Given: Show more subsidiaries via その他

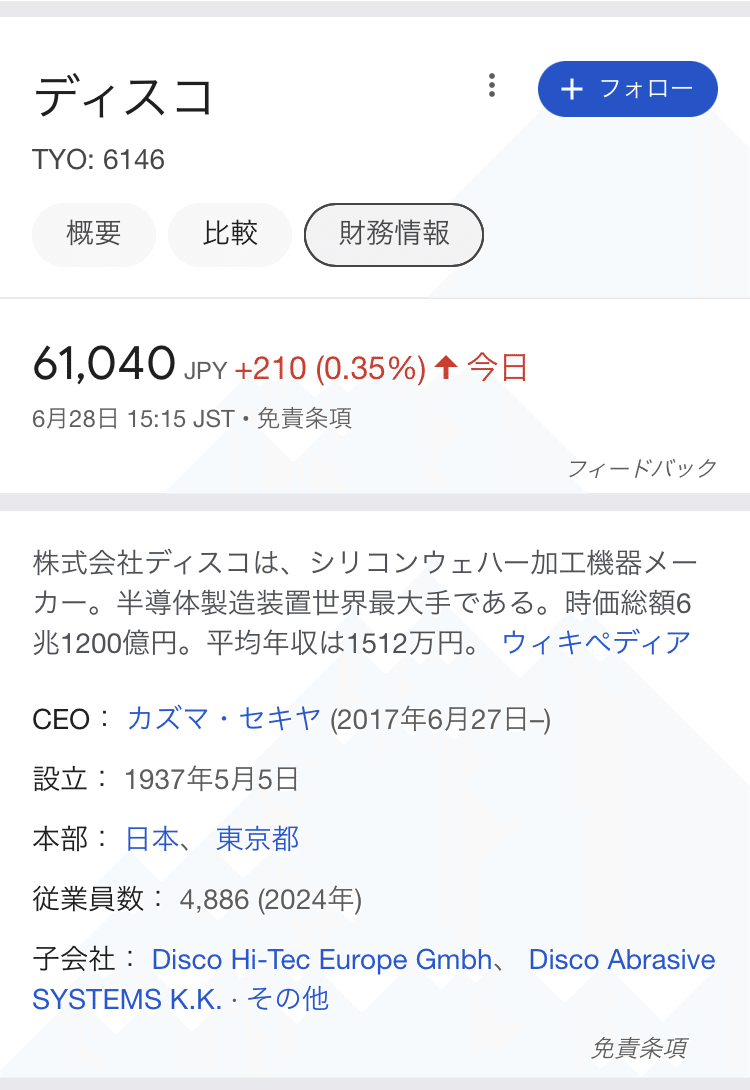Looking at the screenshot, I should 288,999.
